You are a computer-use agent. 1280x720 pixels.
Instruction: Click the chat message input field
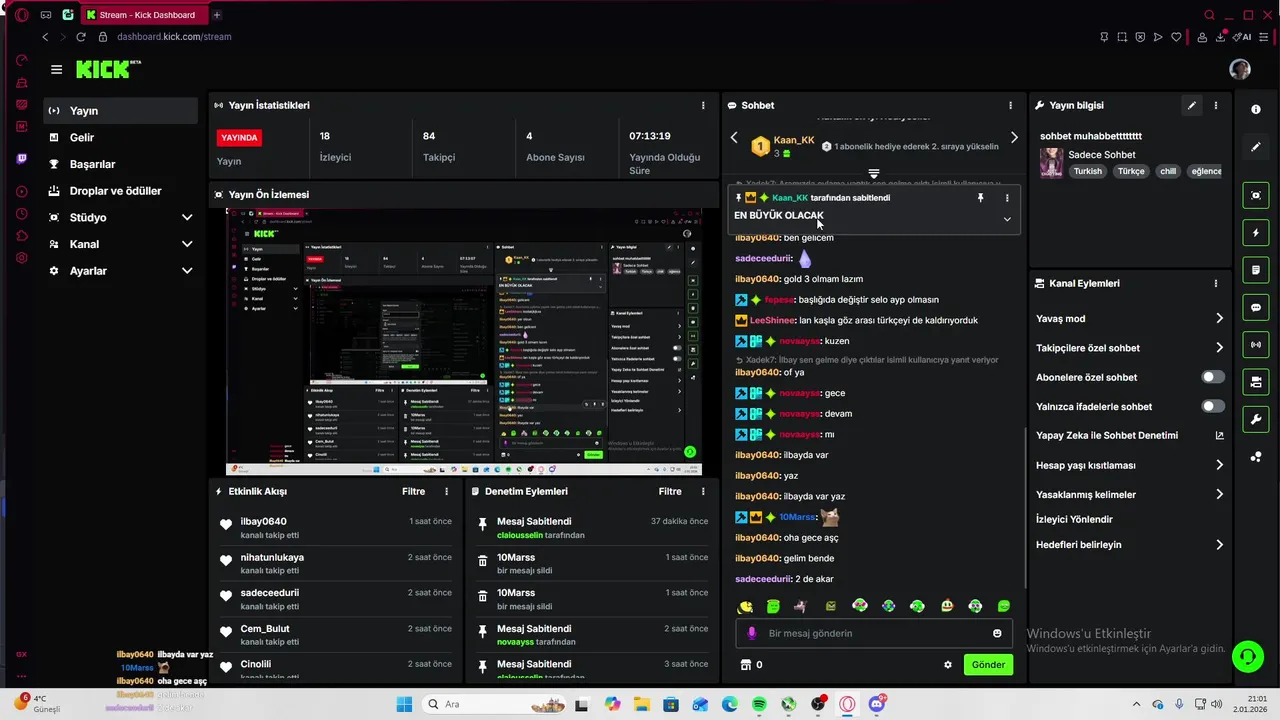point(875,633)
